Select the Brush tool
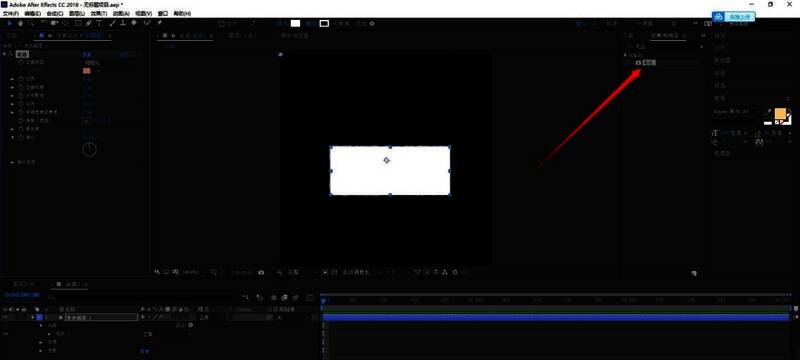 click(x=113, y=23)
